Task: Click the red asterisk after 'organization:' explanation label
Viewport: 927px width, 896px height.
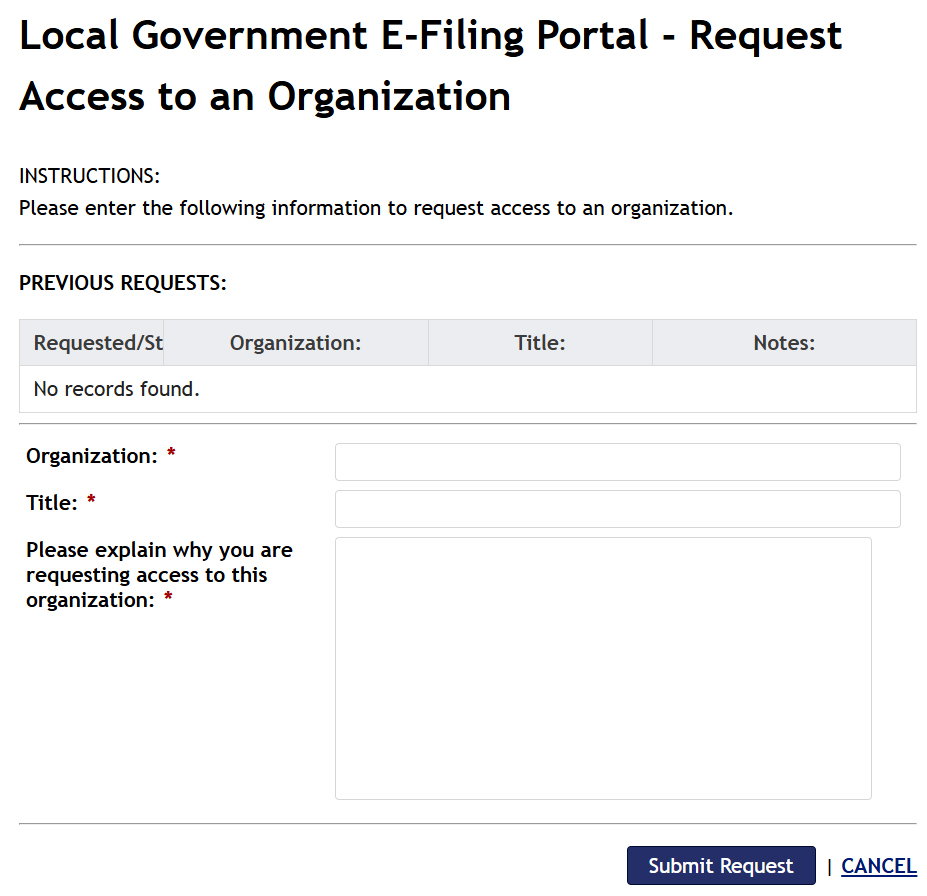Action: coord(168,598)
